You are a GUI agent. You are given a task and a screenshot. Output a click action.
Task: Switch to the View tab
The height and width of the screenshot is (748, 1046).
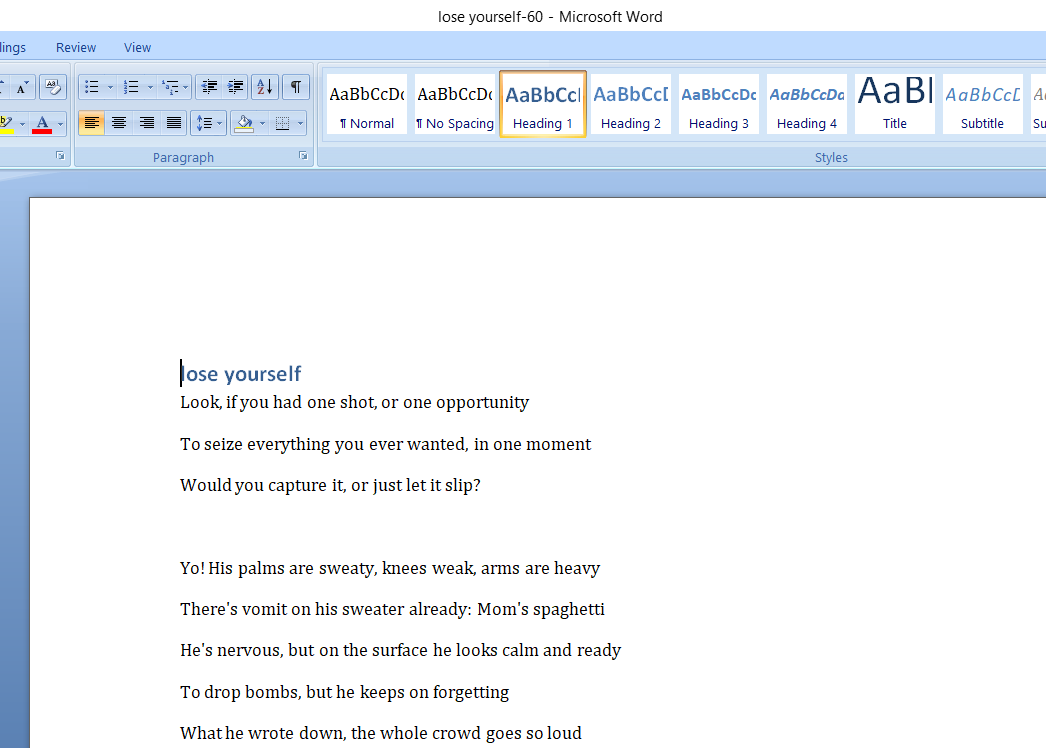(x=137, y=47)
